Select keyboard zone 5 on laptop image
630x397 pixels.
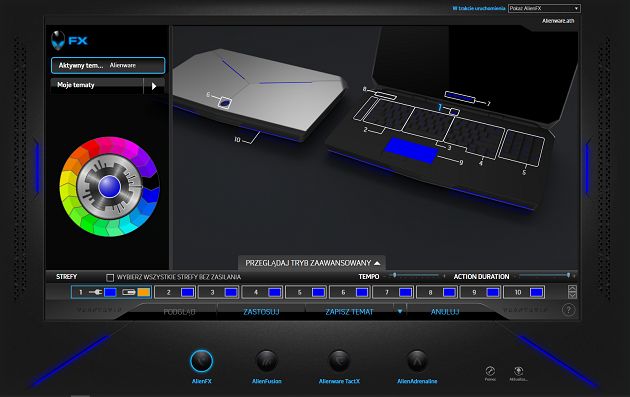point(522,147)
